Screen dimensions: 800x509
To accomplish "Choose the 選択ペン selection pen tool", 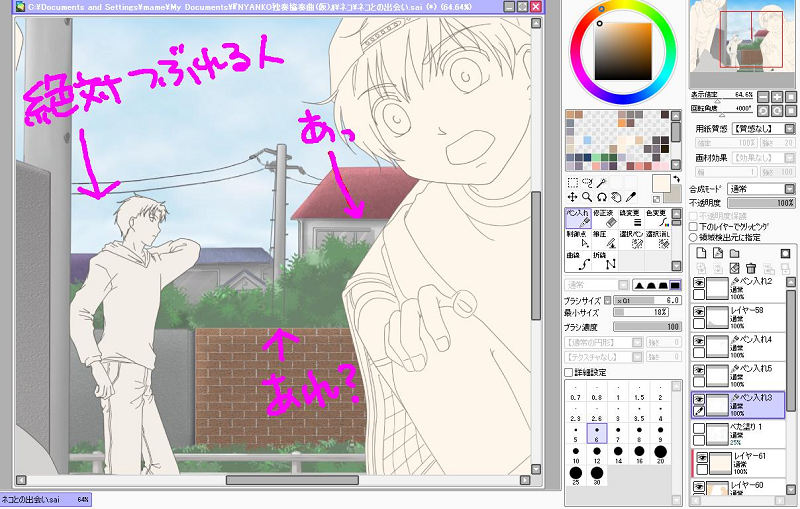I will tap(631, 240).
